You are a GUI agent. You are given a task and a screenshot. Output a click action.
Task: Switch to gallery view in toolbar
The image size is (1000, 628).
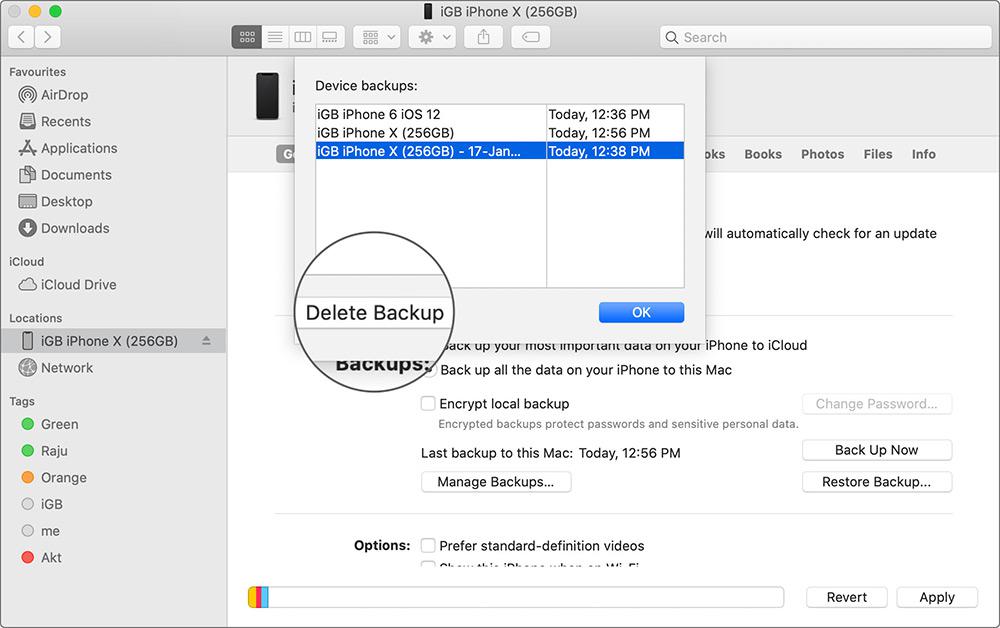[x=330, y=37]
